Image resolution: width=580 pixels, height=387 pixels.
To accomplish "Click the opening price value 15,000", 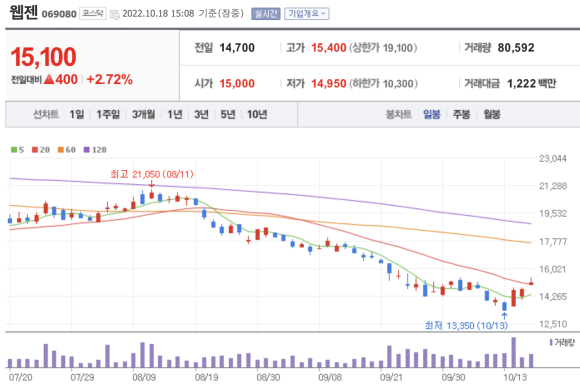I will [237, 84].
